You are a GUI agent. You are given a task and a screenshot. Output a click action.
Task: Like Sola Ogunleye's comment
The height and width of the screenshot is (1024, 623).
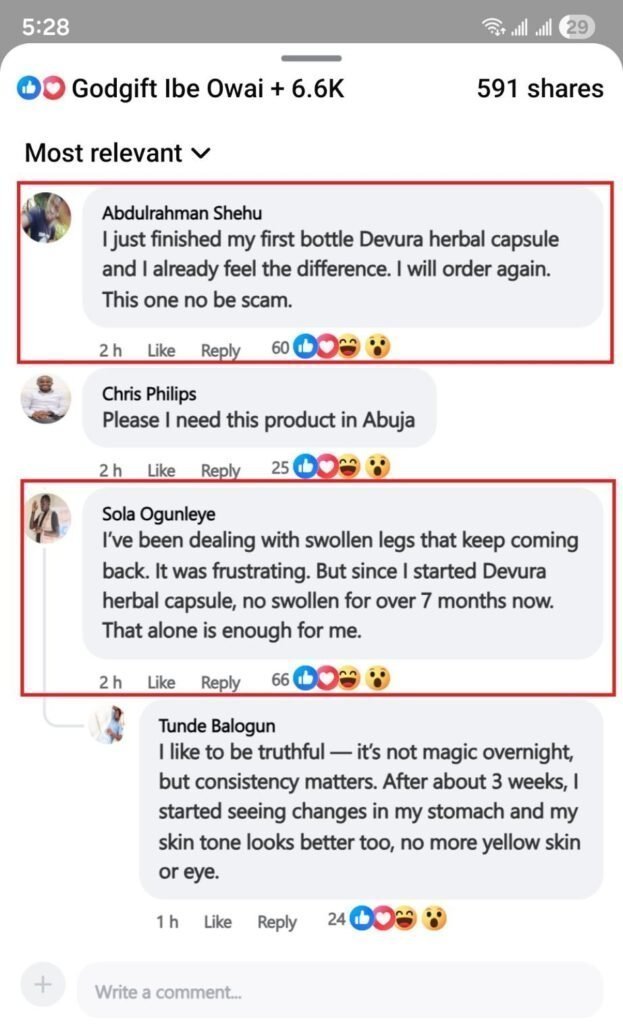point(161,682)
